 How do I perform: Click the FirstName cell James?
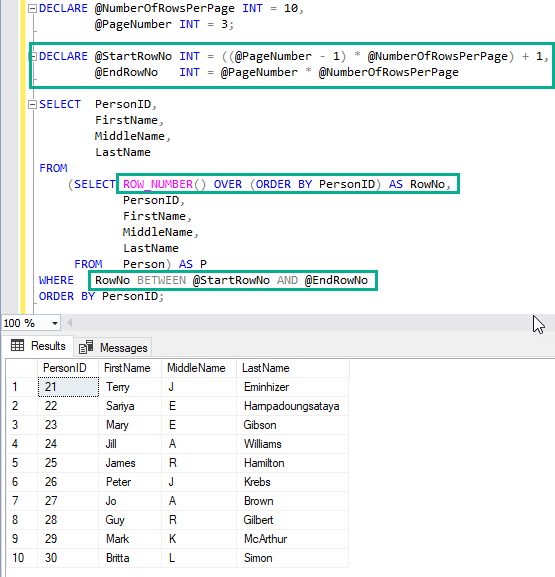point(130,463)
